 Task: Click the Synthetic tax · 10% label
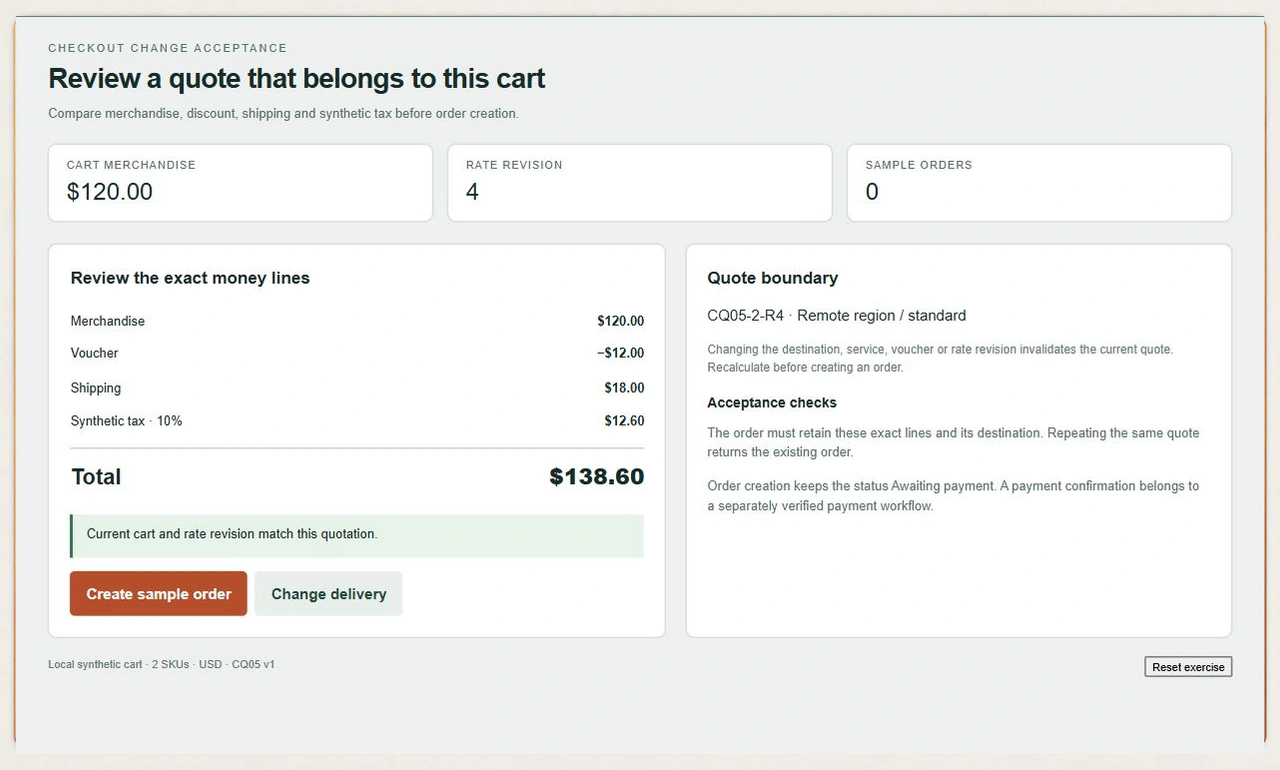click(126, 421)
